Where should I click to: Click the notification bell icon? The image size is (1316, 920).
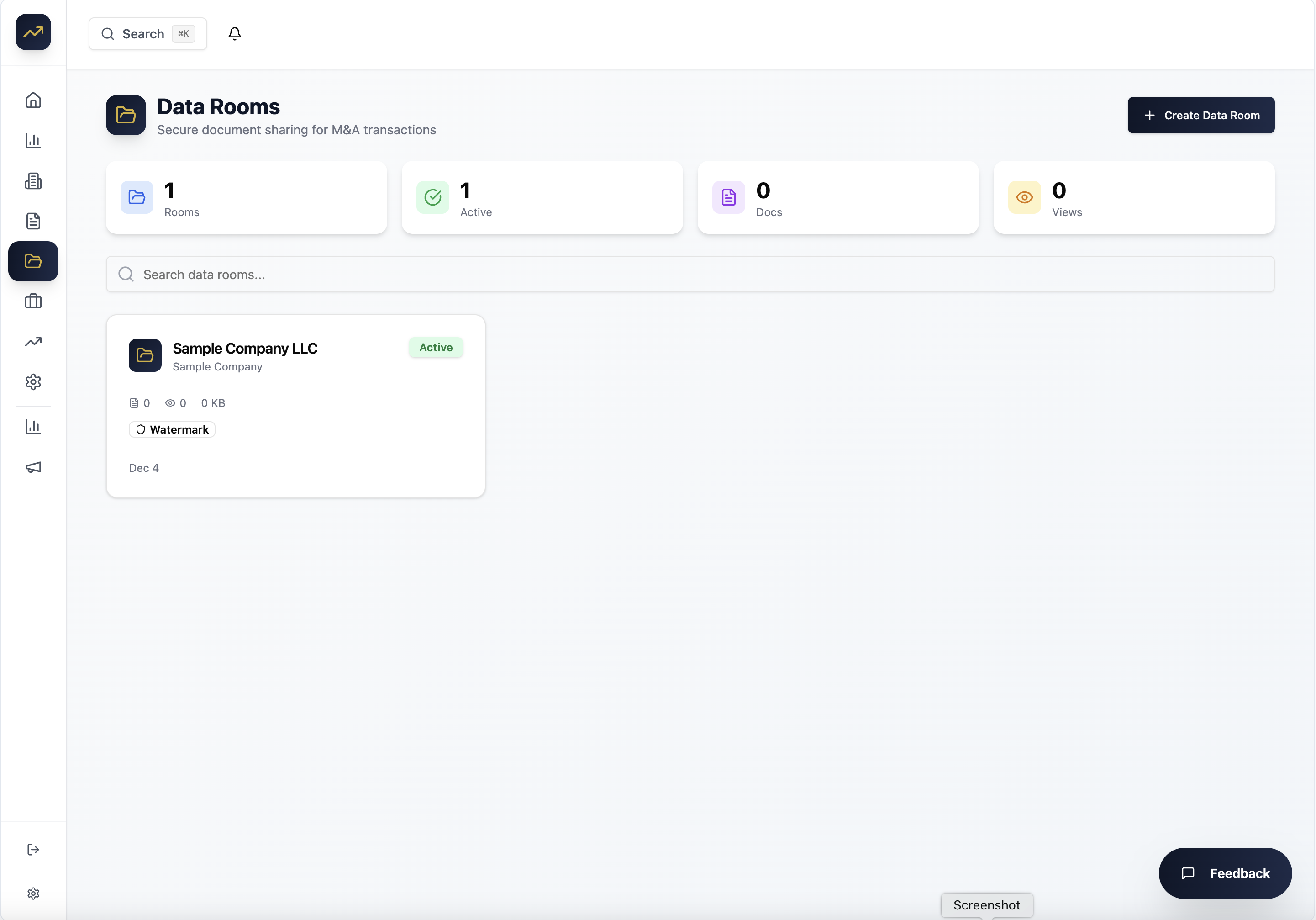[234, 33]
